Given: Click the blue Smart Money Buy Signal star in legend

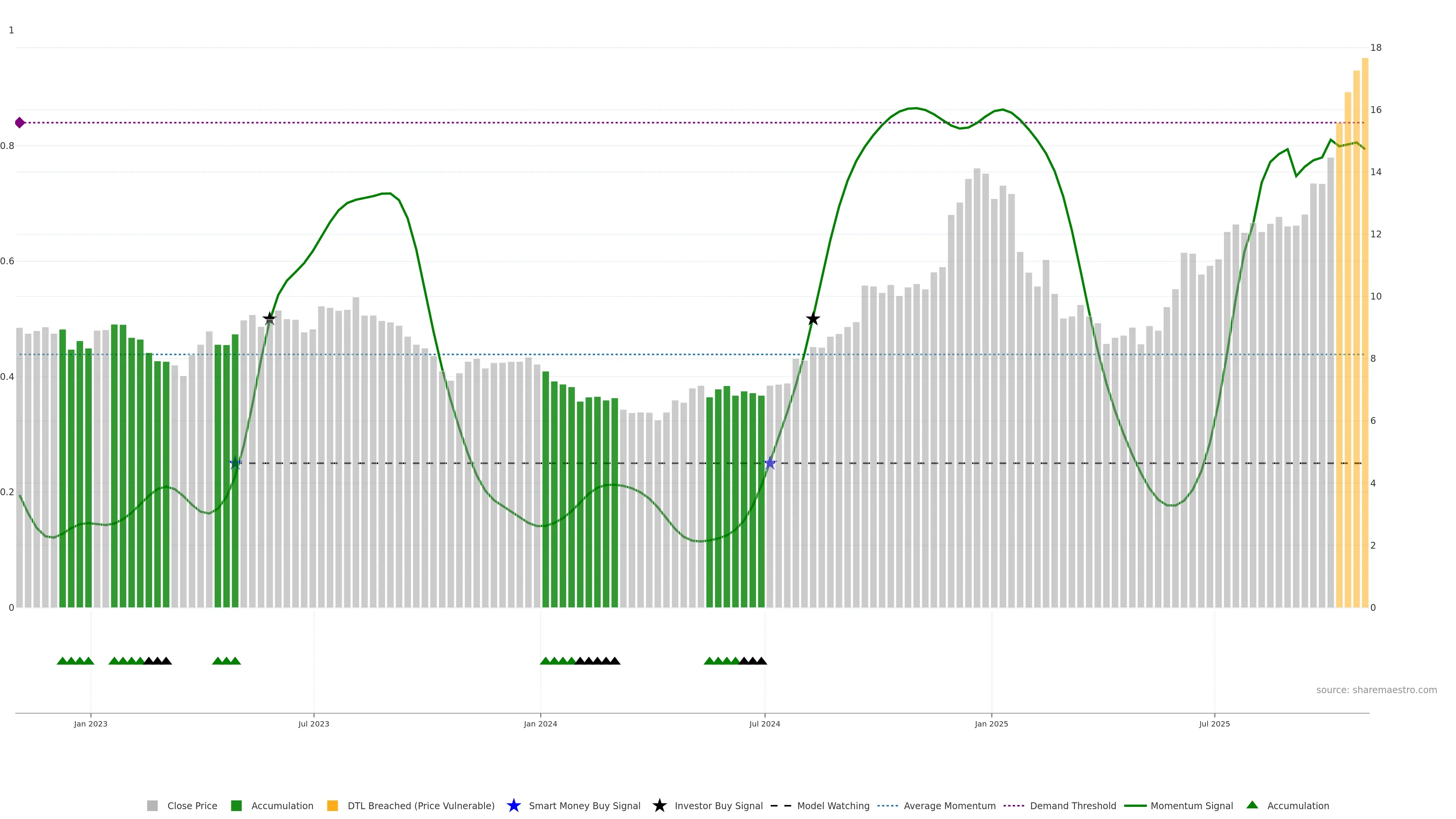Looking at the screenshot, I should (513, 805).
